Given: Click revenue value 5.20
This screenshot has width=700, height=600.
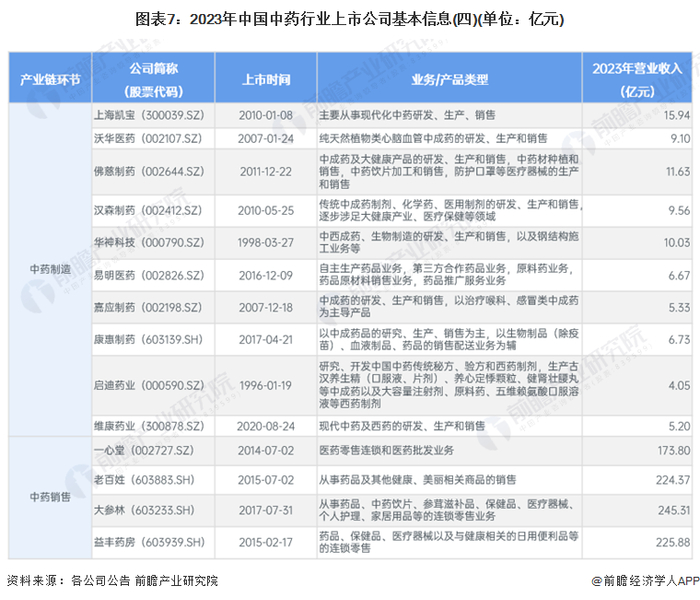Looking at the screenshot, I should [x=679, y=426].
